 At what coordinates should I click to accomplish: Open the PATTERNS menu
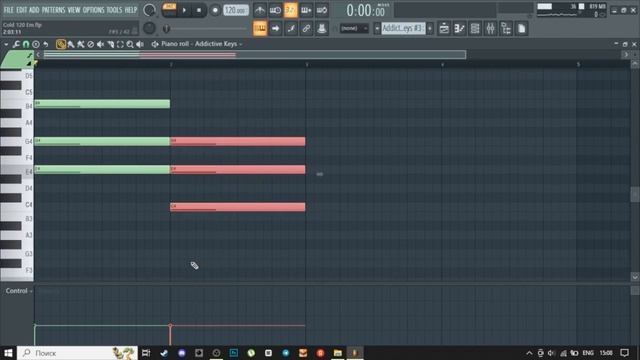point(53,10)
